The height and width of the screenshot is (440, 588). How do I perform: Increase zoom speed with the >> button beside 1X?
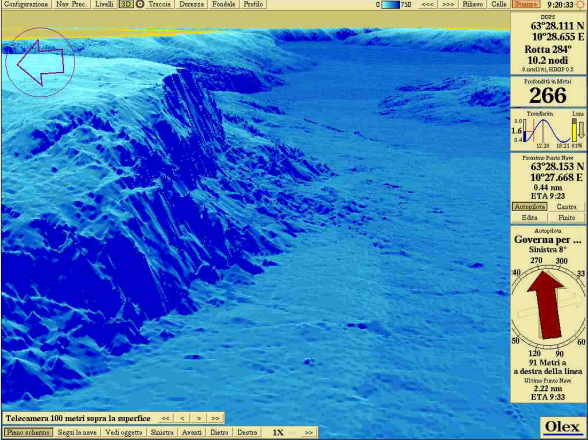[x=308, y=432]
